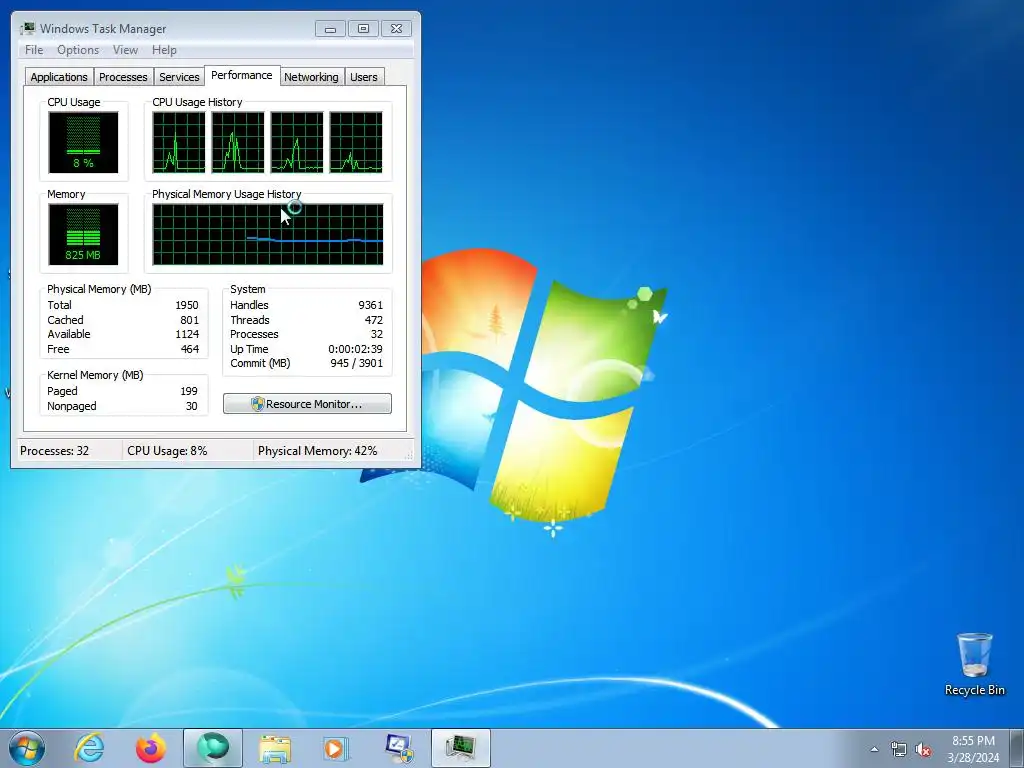Open the clock showing 8:55 PM

tap(973, 748)
